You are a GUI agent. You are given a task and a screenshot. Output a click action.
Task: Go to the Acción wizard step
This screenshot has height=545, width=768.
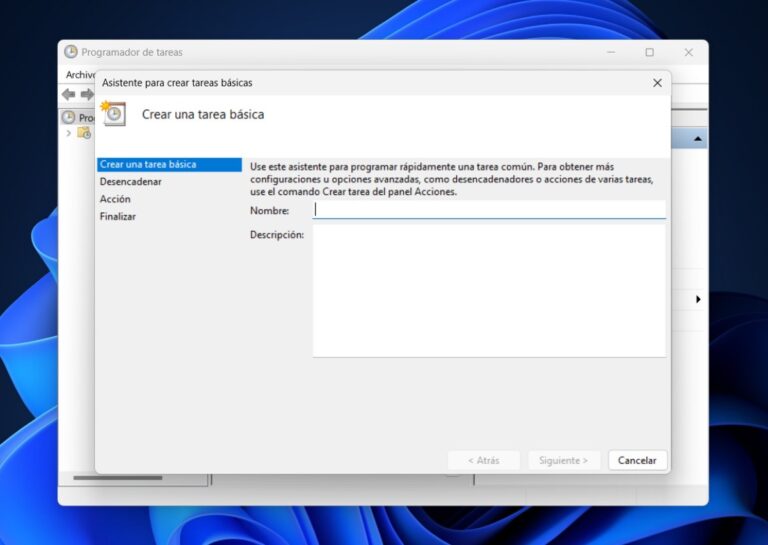coord(115,199)
